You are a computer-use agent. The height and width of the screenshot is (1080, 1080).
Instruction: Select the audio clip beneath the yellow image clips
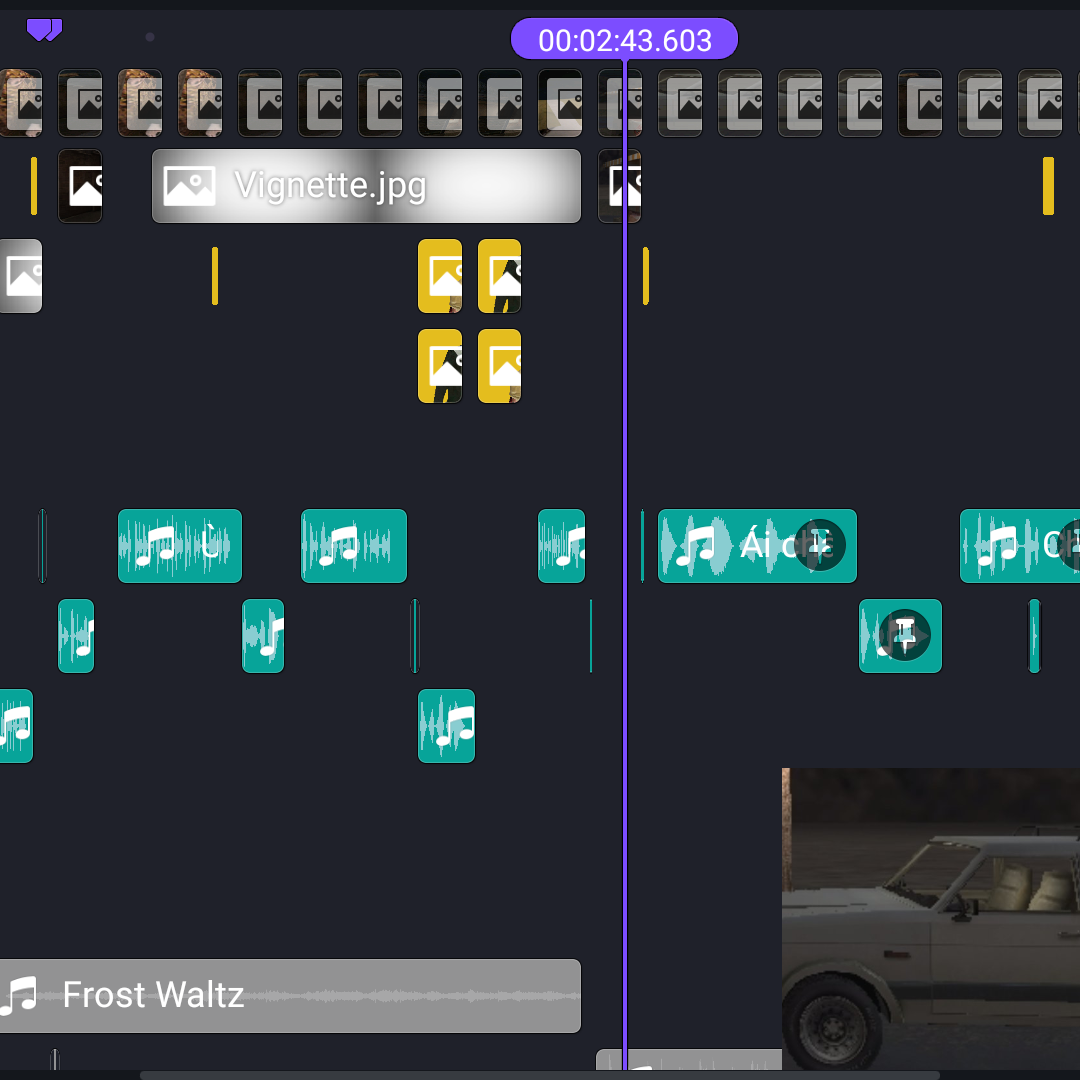(x=446, y=726)
